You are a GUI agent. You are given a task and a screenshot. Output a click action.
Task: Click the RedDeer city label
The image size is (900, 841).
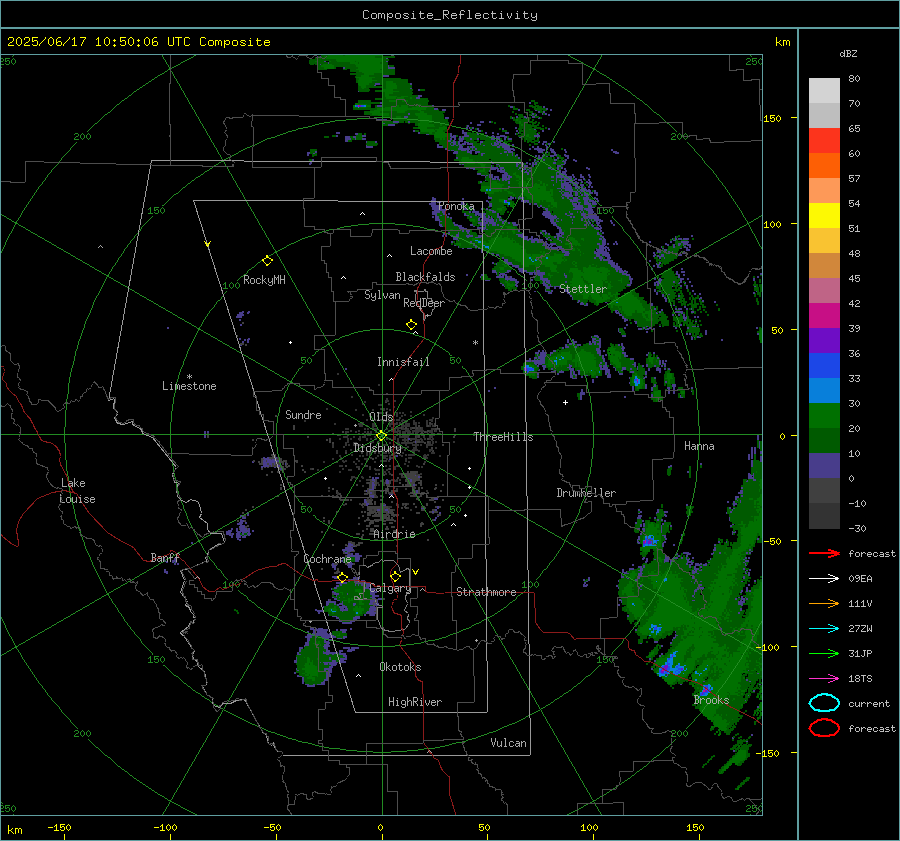(x=424, y=303)
